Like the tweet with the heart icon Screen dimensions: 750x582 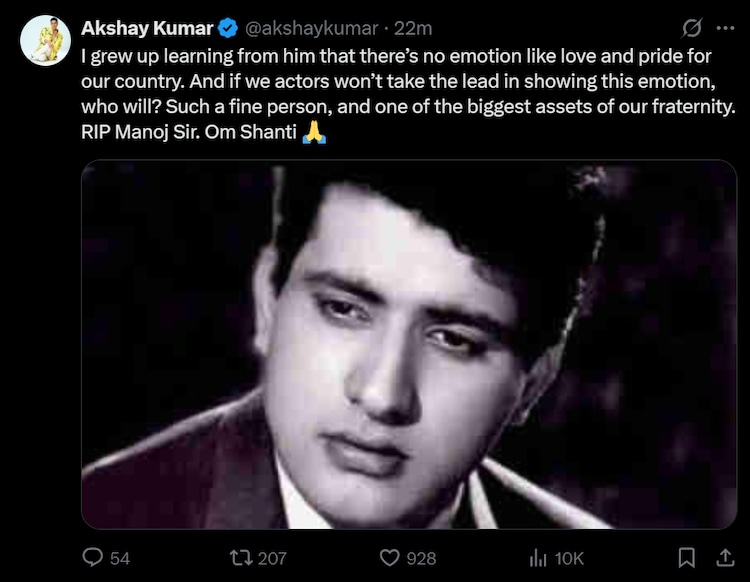pyautogui.click(x=392, y=557)
